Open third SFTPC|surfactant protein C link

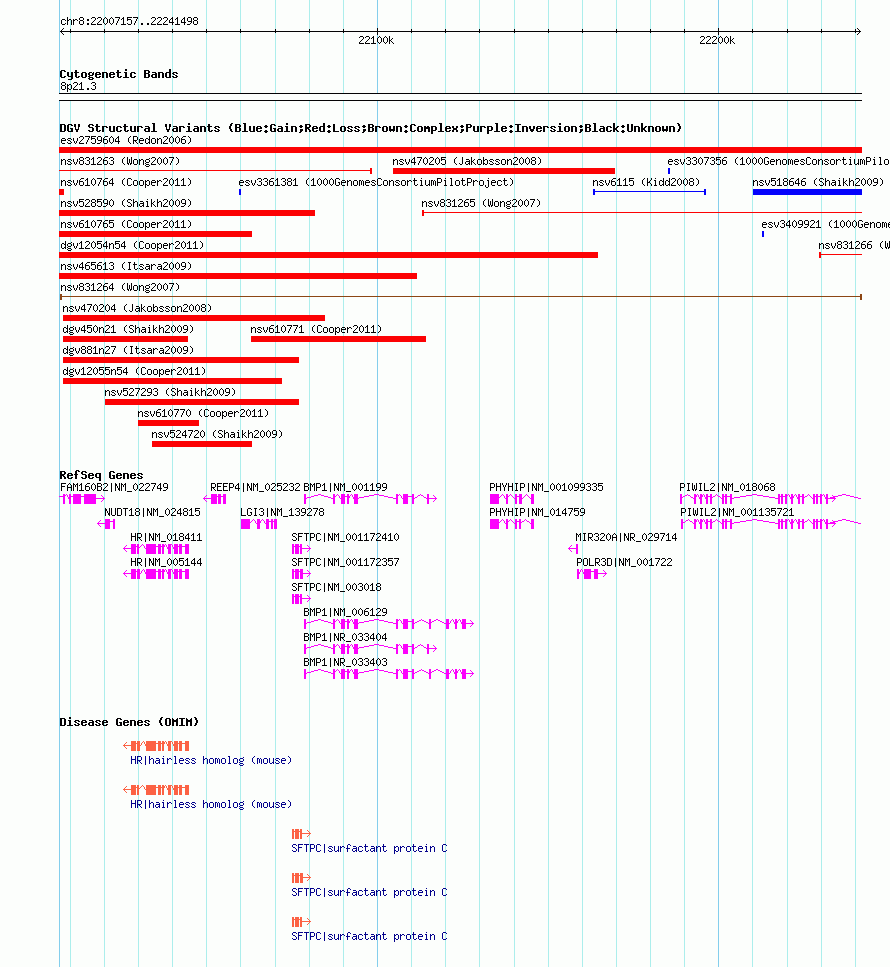point(369,936)
